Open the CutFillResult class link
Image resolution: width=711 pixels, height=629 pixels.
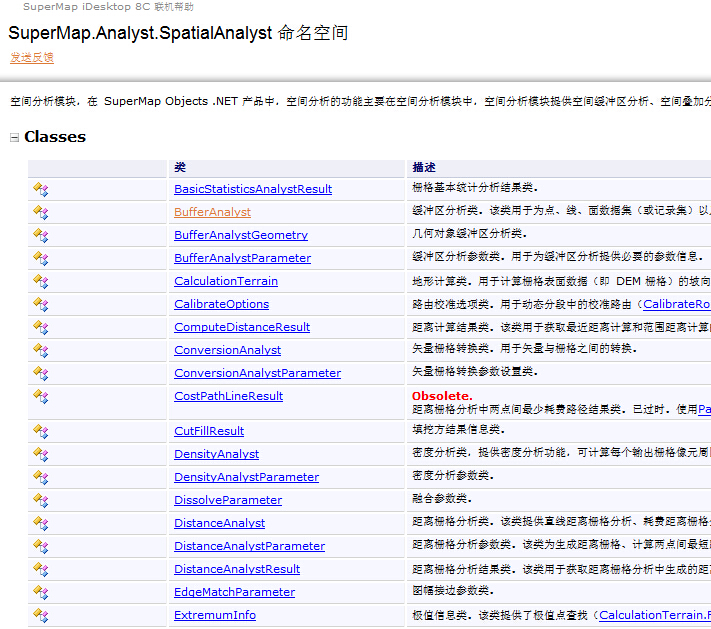click(209, 431)
